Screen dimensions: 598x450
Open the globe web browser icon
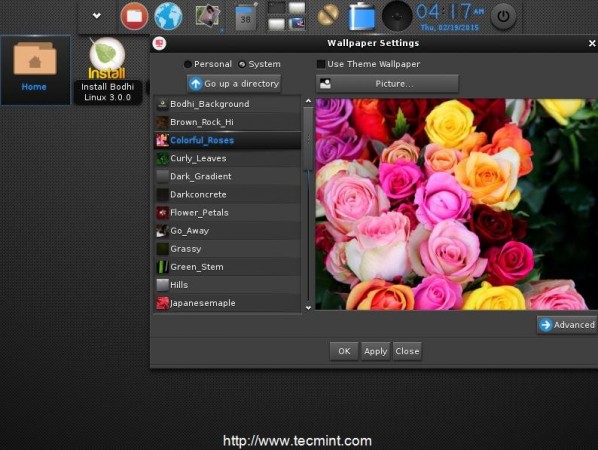tap(168, 16)
